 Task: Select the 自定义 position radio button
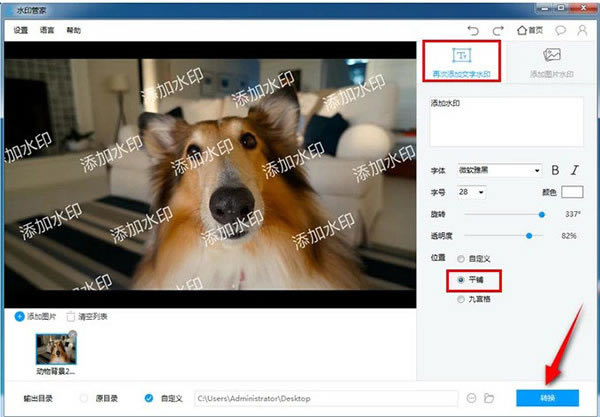click(459, 261)
